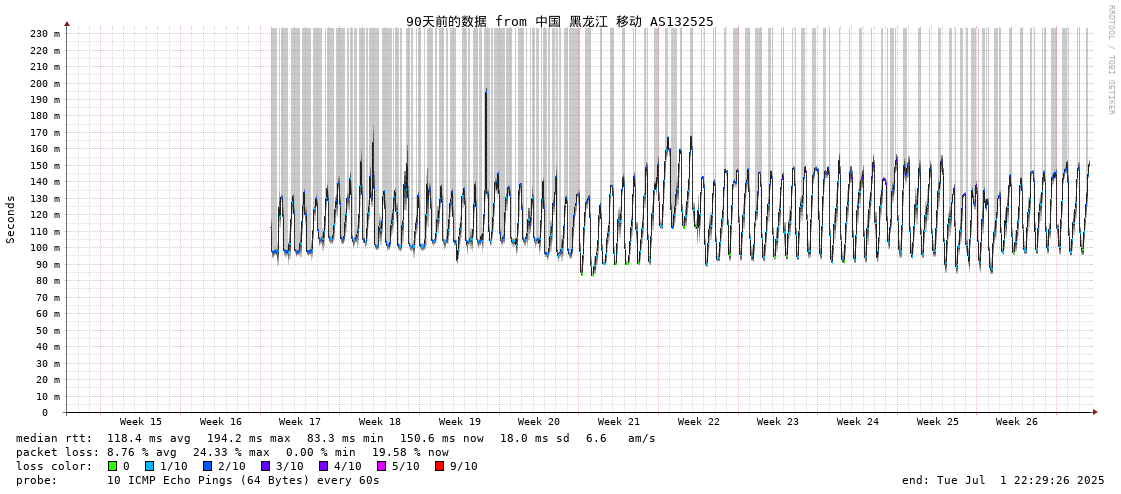This screenshot has width=1121, height=494.
Task: Click the blue 2/10 loss color swatch
Action: (207, 466)
